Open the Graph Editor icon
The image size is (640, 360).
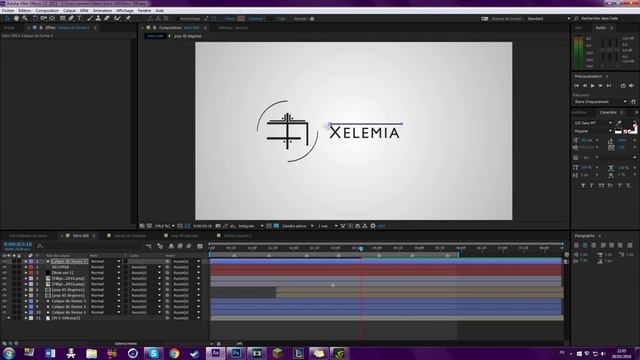[200, 246]
